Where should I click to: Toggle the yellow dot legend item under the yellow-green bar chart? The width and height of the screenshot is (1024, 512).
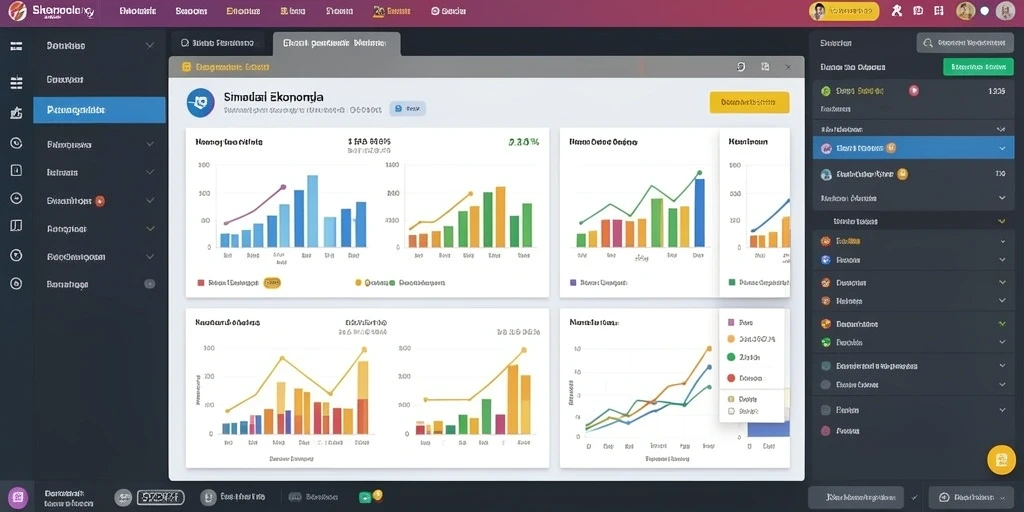pos(358,283)
